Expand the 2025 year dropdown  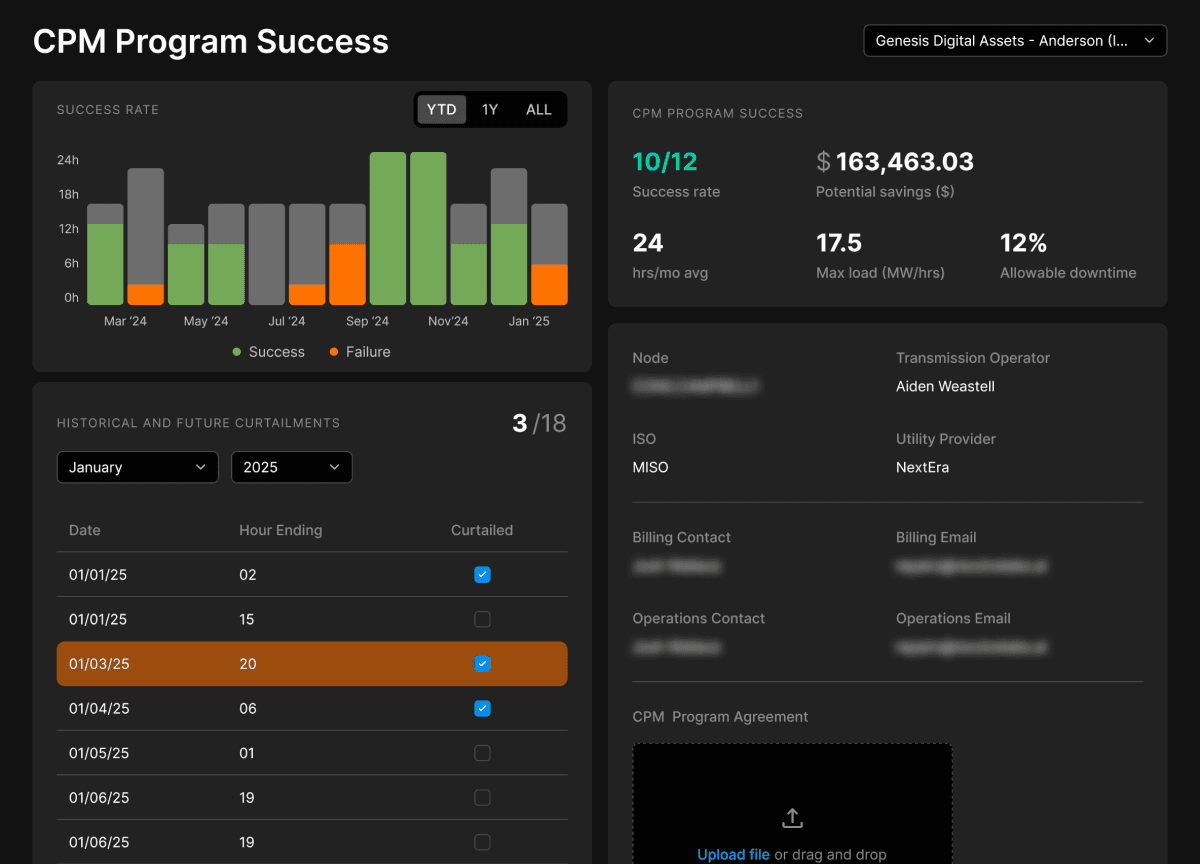291,467
